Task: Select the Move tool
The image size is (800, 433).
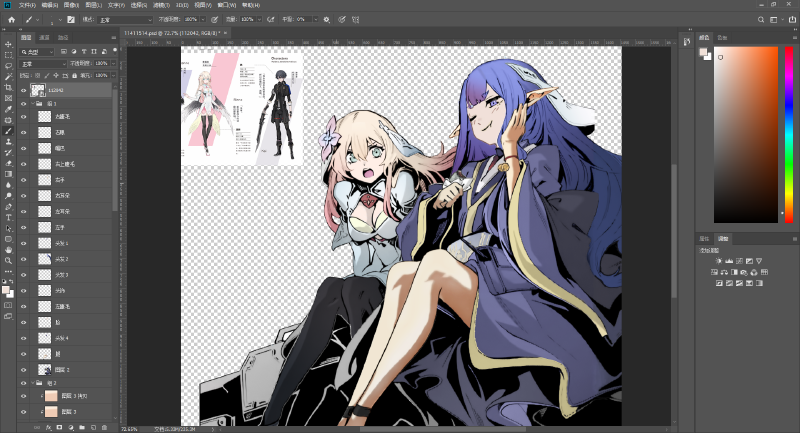Action: point(8,45)
